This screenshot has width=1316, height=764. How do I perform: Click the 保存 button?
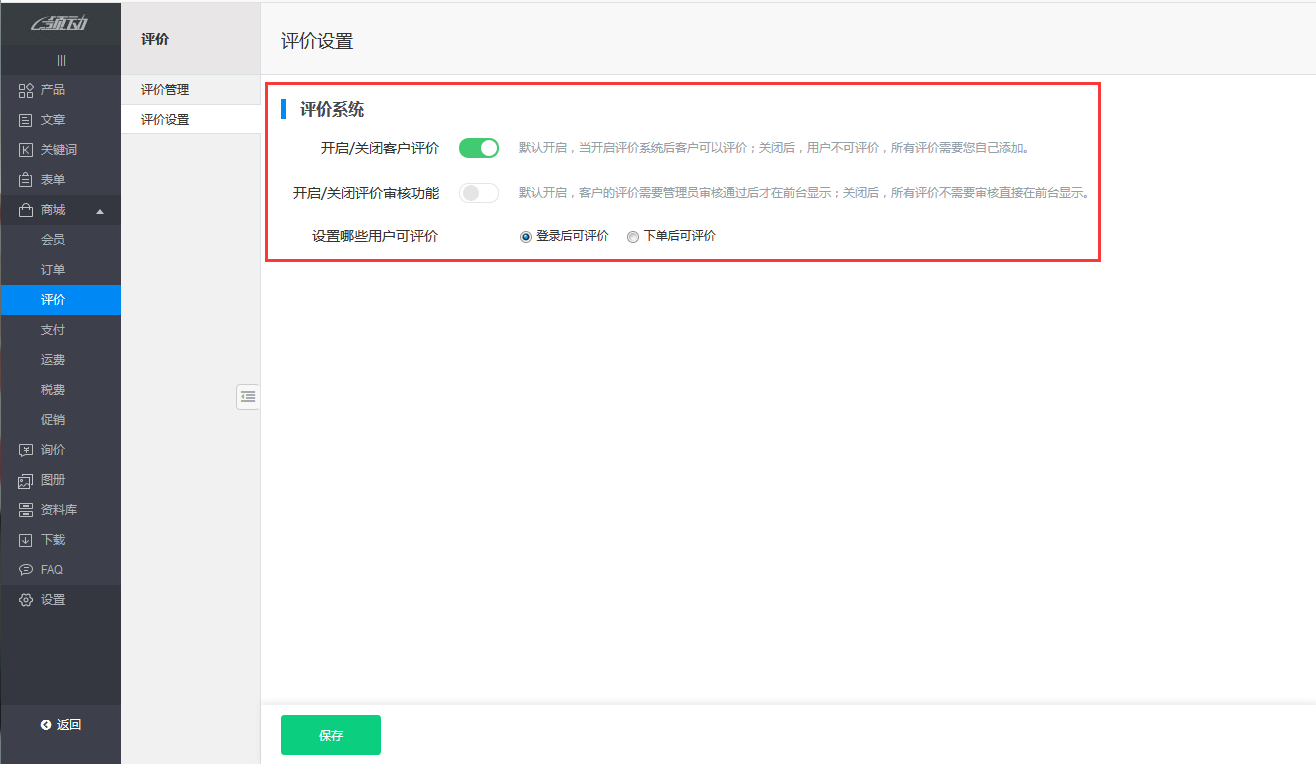click(x=330, y=734)
